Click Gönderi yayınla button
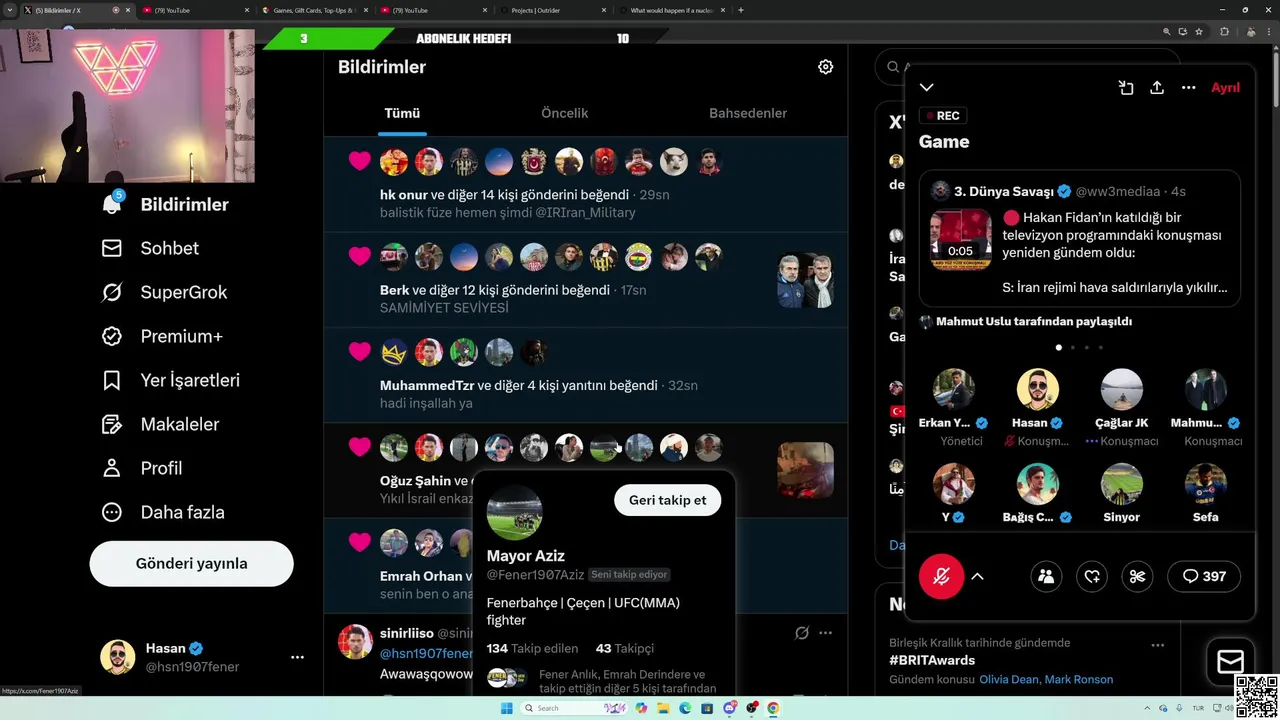Image resolution: width=1280 pixels, height=720 pixels. [191, 563]
